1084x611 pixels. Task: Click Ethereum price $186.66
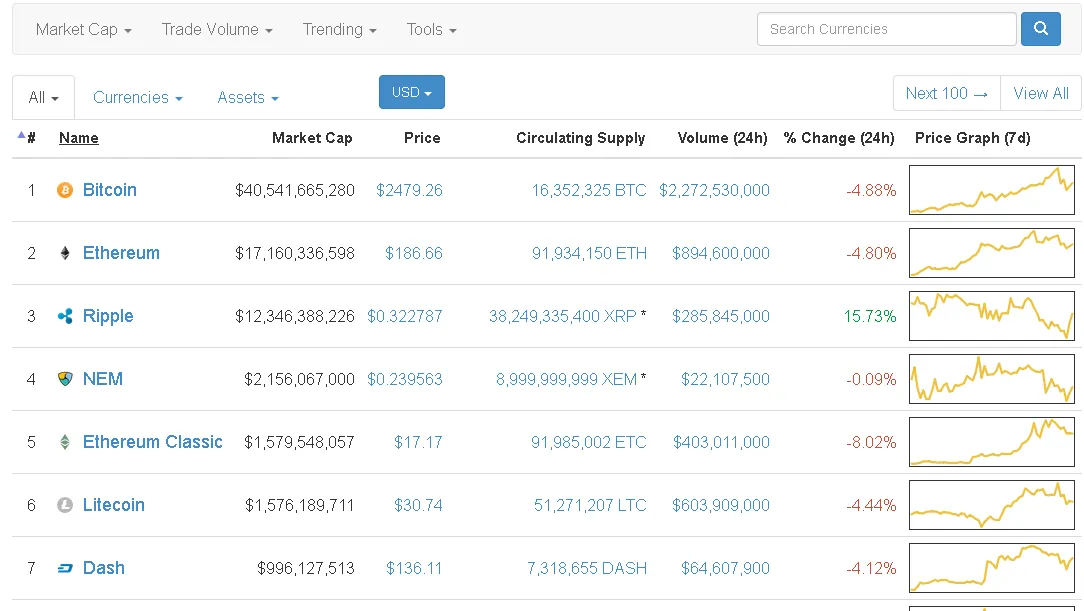pos(413,253)
